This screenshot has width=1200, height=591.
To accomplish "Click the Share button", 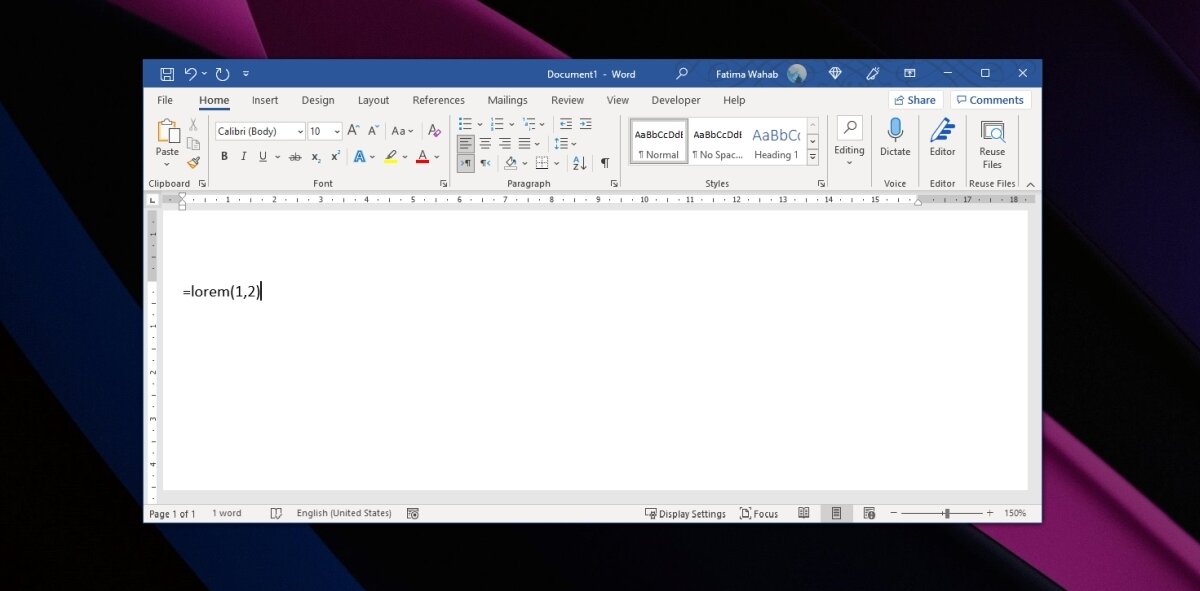I will point(916,100).
